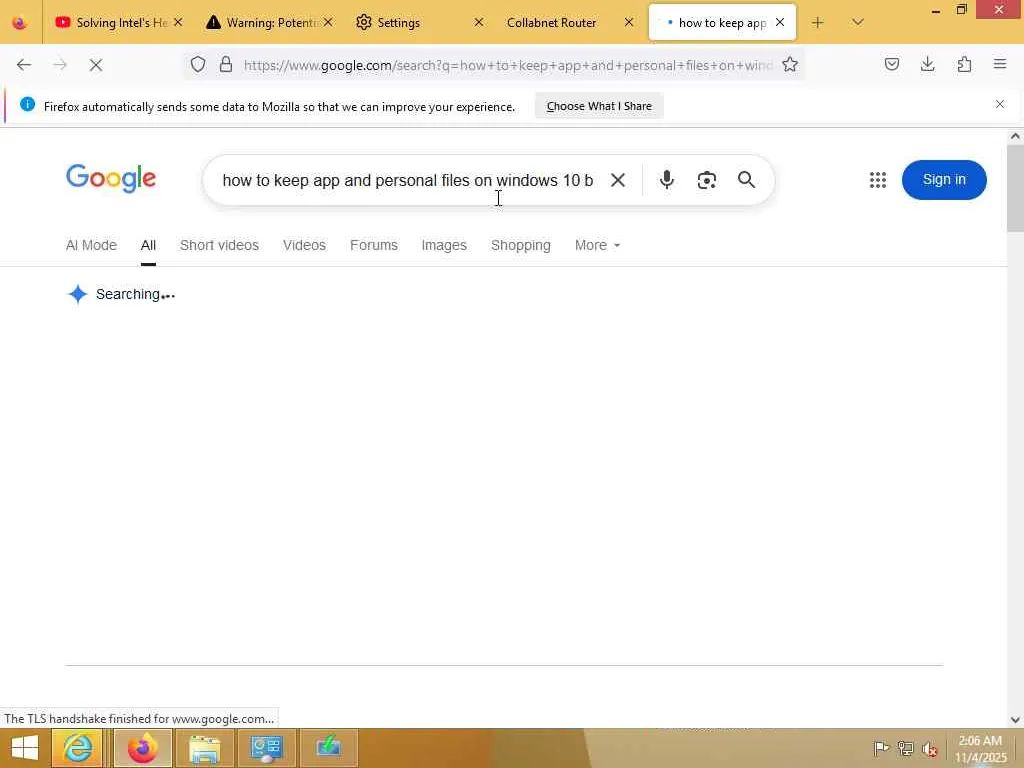The width and height of the screenshot is (1024, 768).
Task: Open Firefox View pinned icon
Action: tap(20, 23)
